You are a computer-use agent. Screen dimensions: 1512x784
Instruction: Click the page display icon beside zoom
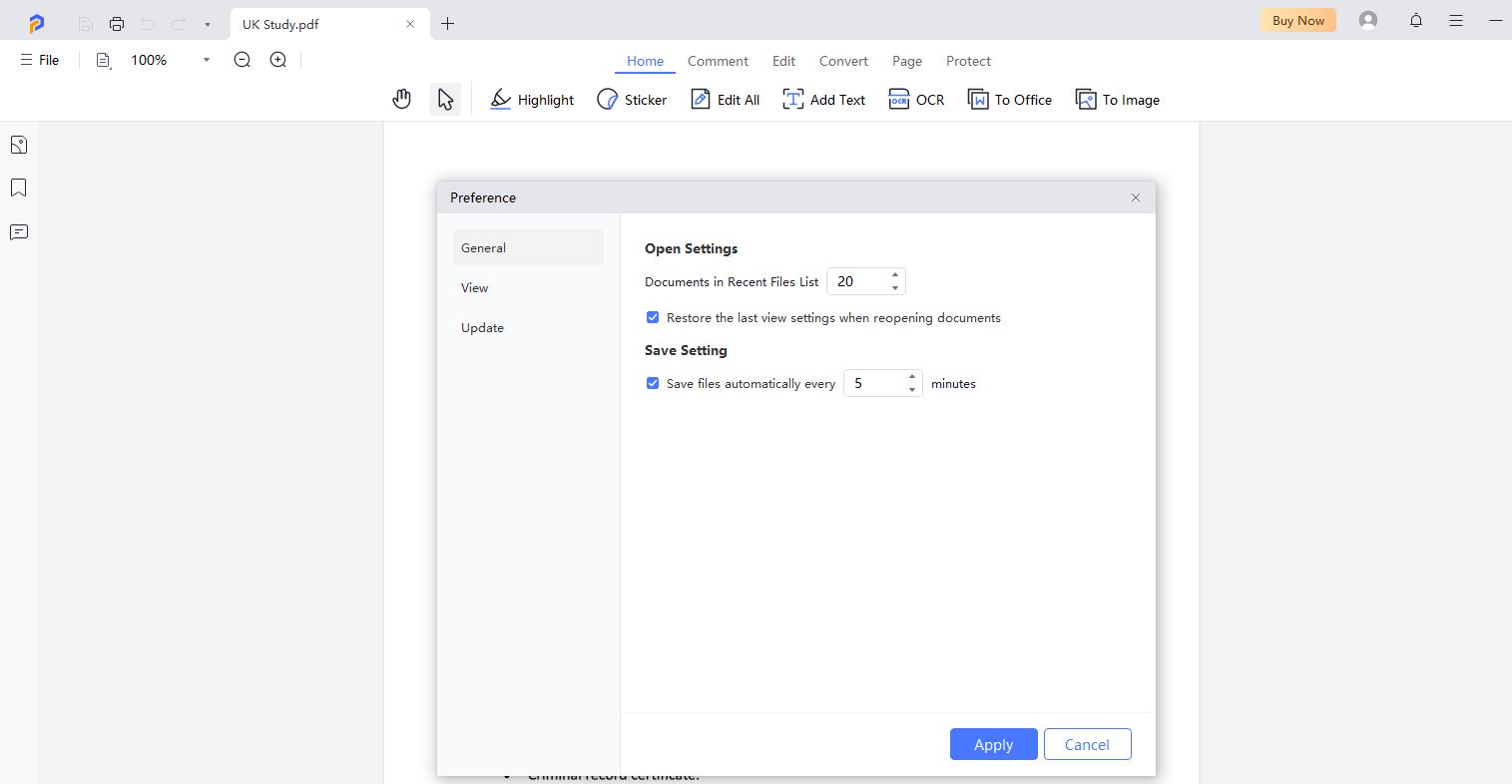103,60
